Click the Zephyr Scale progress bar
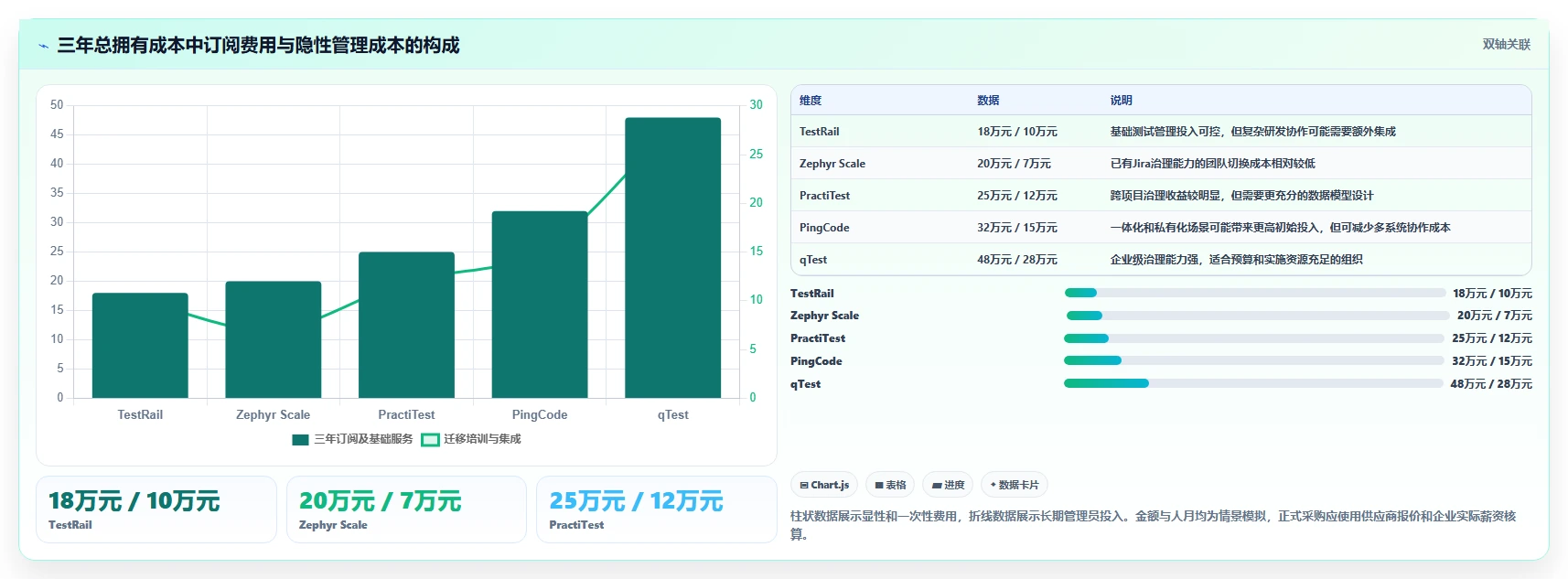Image resolution: width=1568 pixels, height=579 pixels. click(x=1258, y=316)
